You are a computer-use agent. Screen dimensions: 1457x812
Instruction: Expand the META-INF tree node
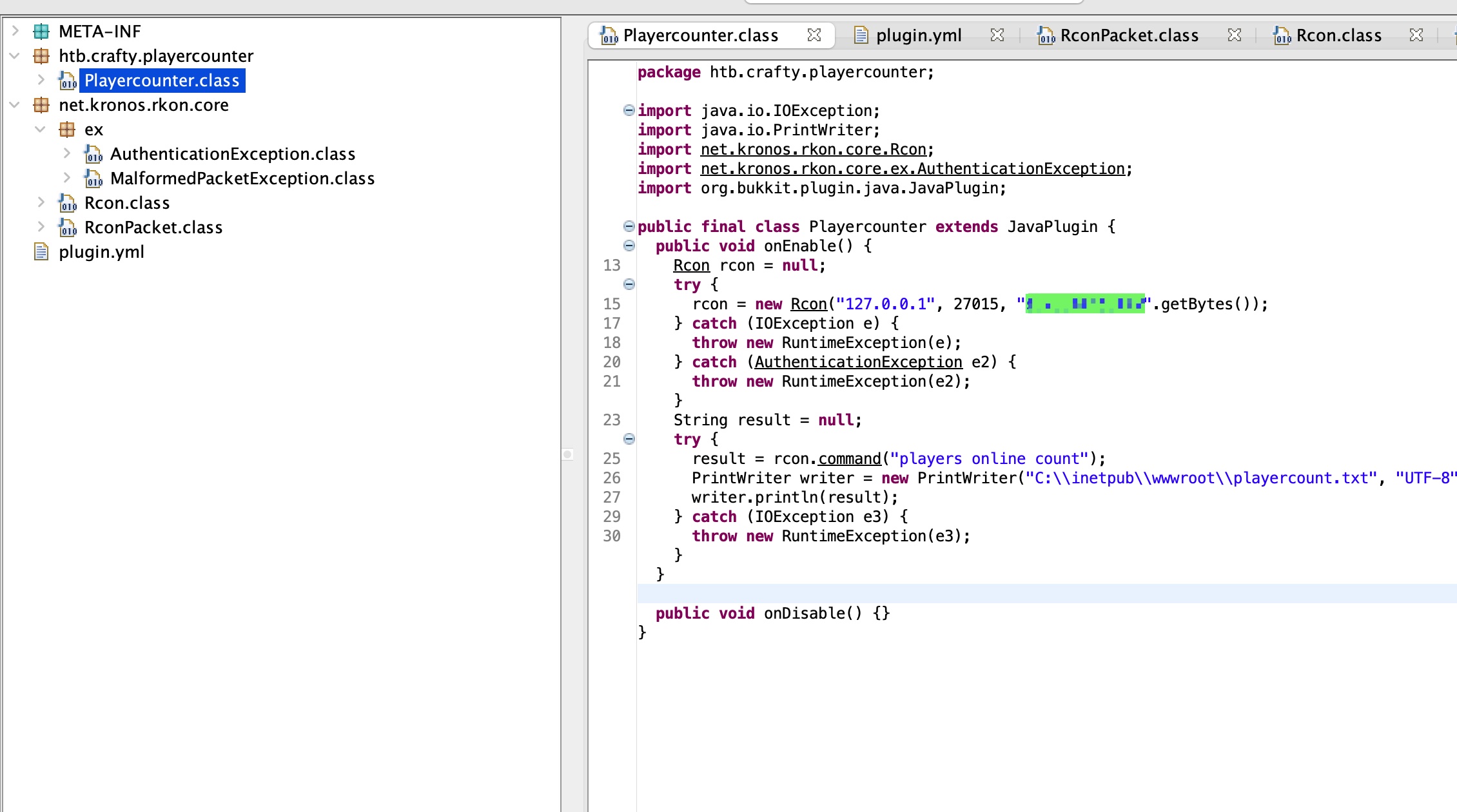(15, 31)
